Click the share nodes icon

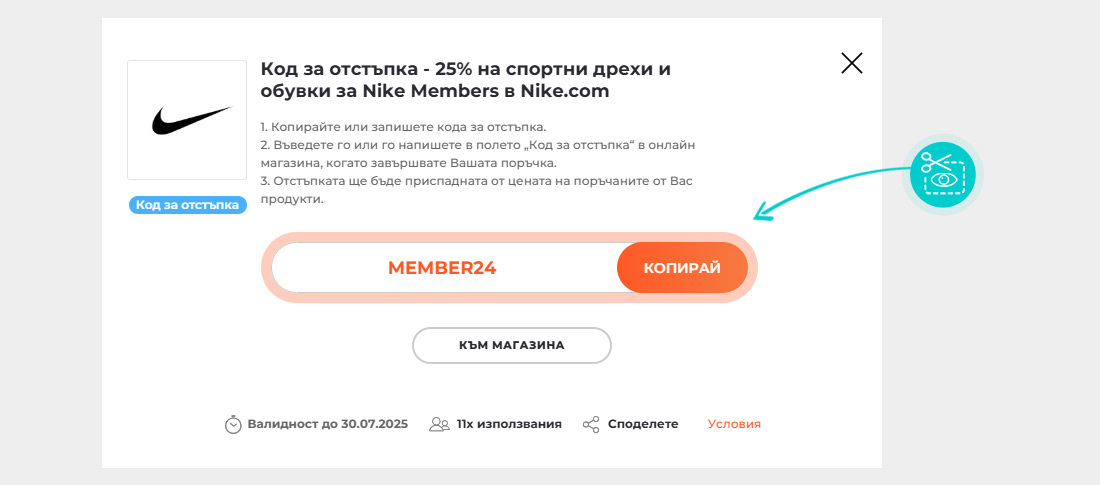tap(591, 425)
